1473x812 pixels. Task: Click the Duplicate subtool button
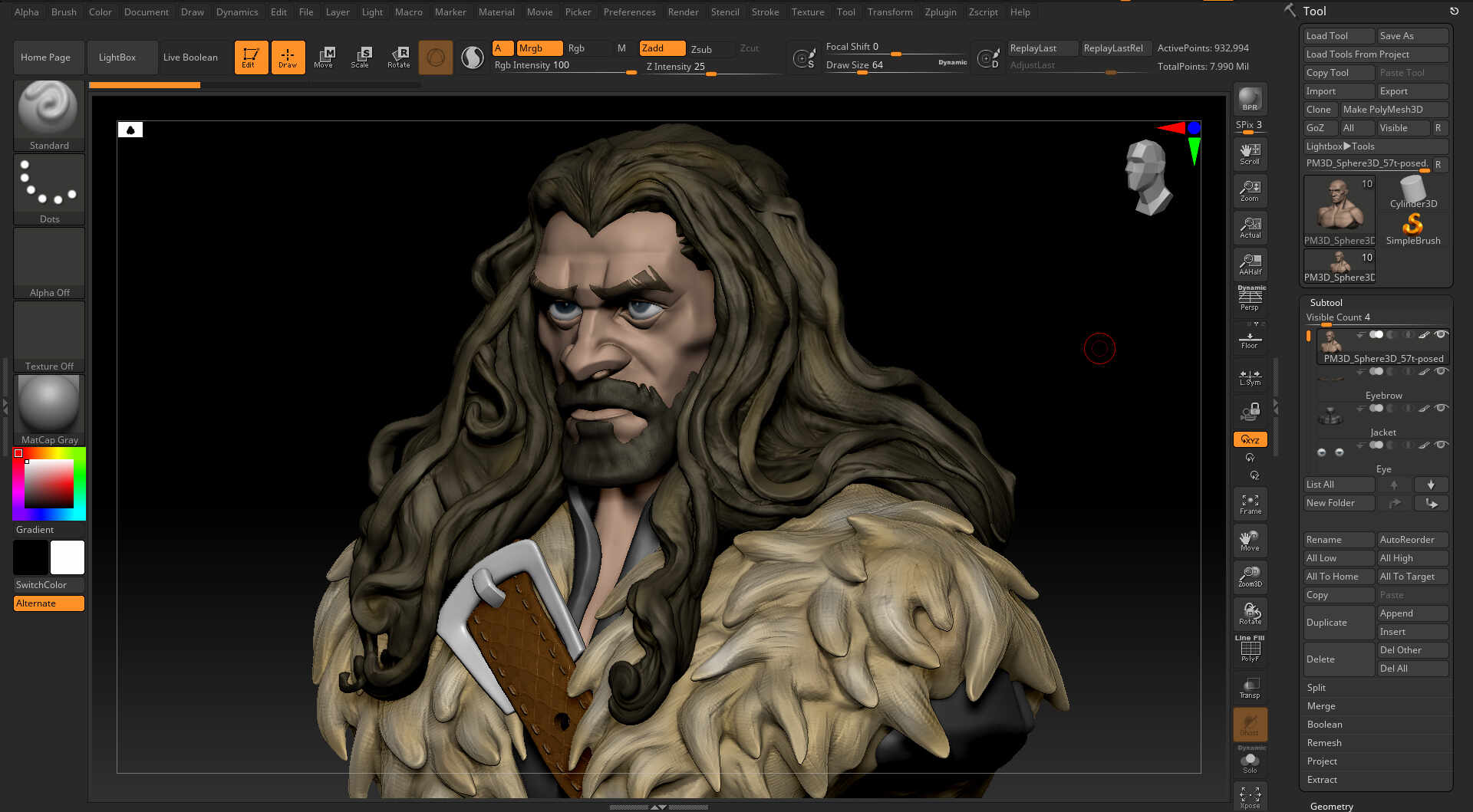click(1338, 623)
